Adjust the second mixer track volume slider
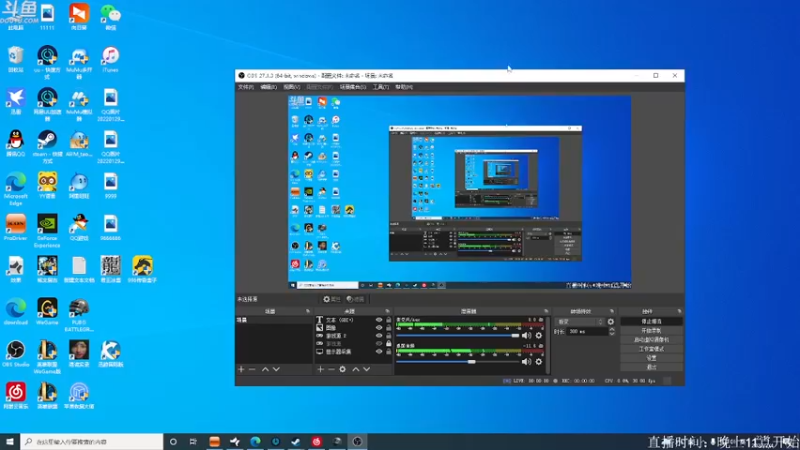The image size is (800, 450). [x=458, y=362]
